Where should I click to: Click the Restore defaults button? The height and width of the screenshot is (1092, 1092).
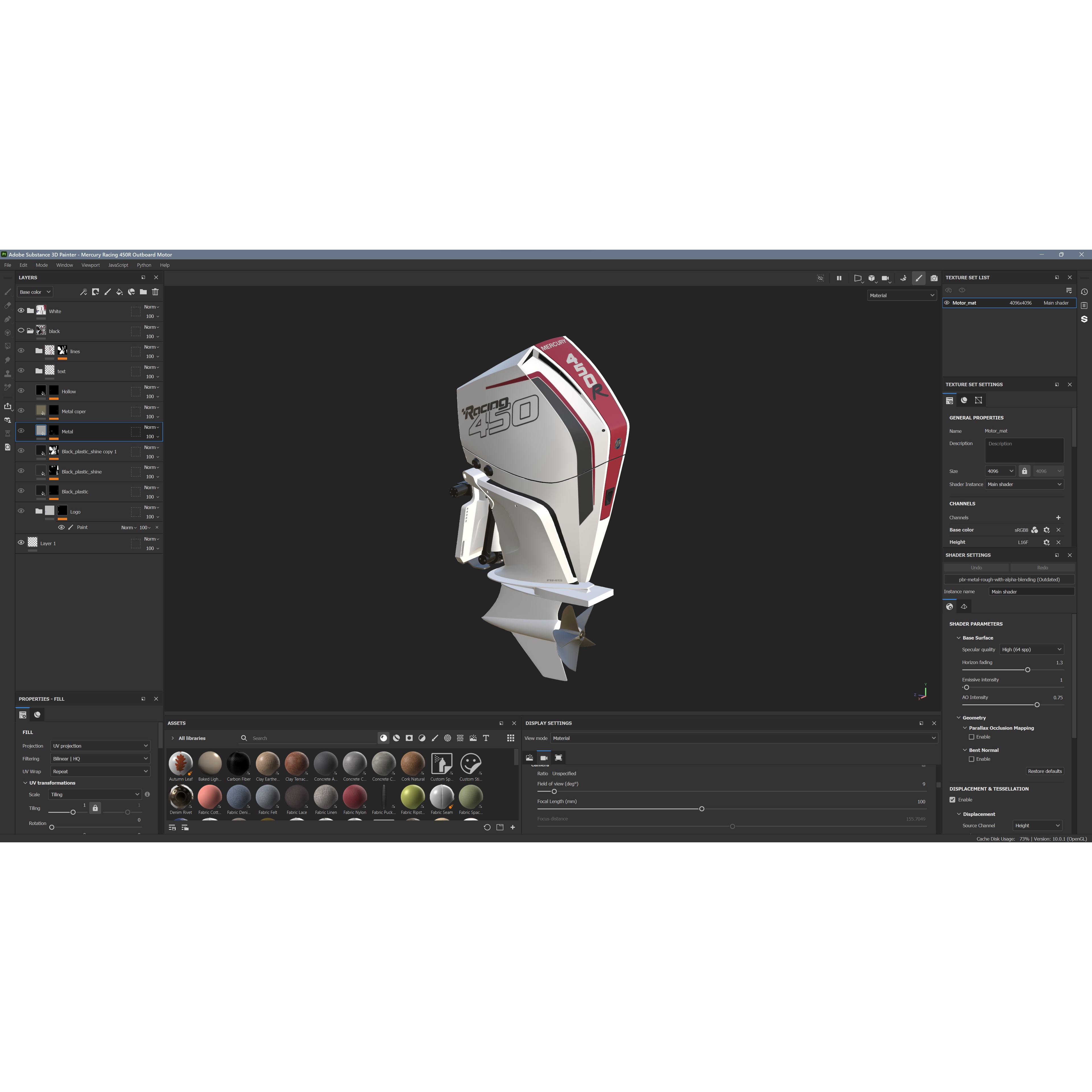1045,771
